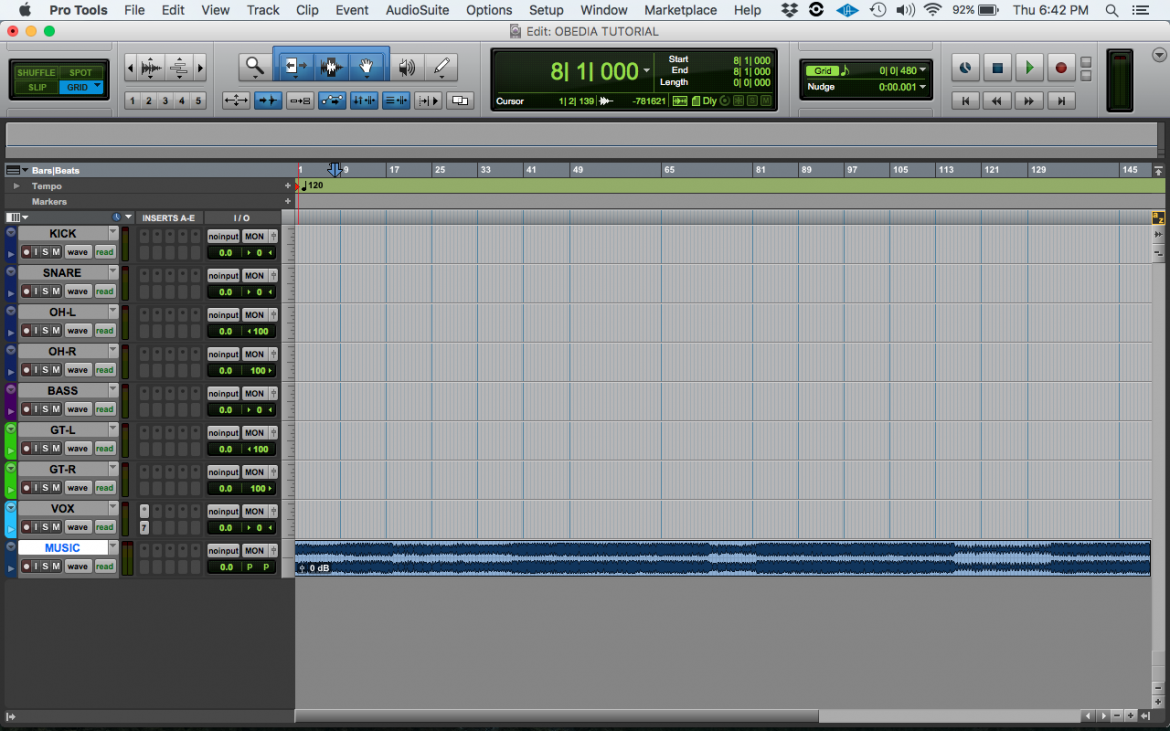
Task: Click the horizontal scrollbar at window bottom
Action: coord(560,715)
